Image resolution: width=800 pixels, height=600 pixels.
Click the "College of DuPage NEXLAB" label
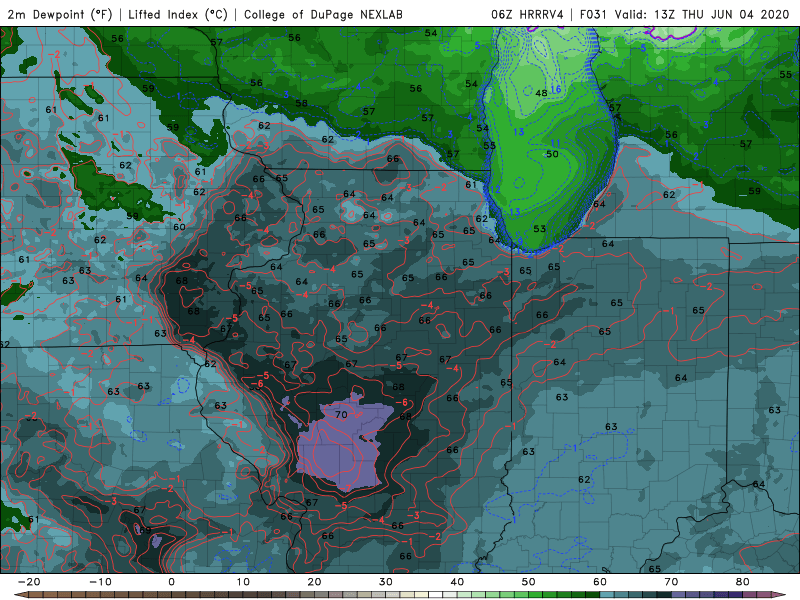click(x=323, y=14)
